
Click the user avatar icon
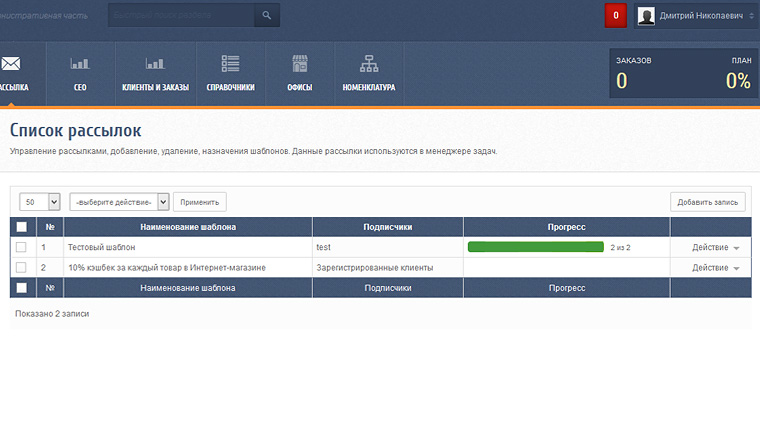pos(646,15)
